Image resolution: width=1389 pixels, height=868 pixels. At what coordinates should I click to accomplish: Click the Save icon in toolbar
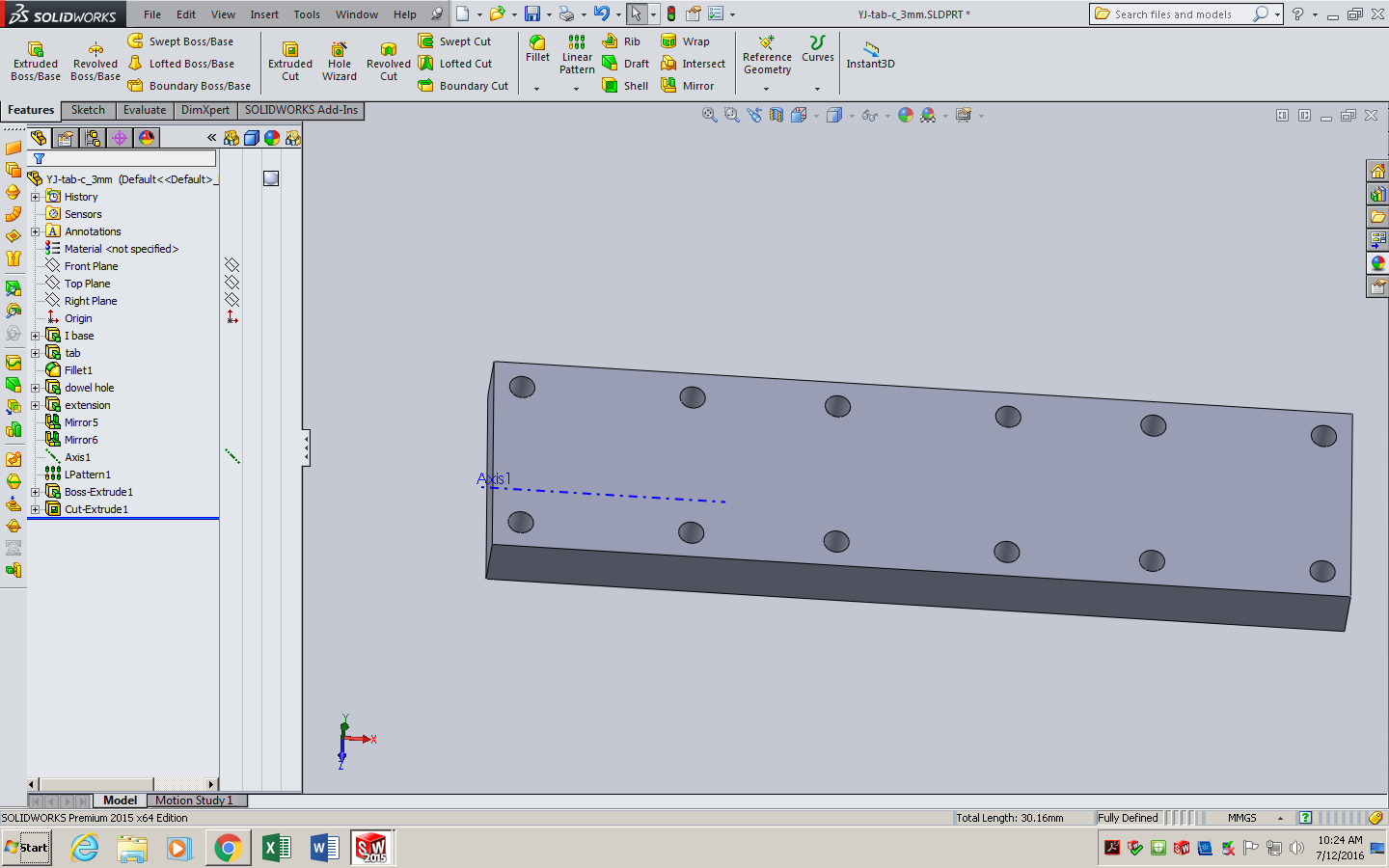[531, 14]
